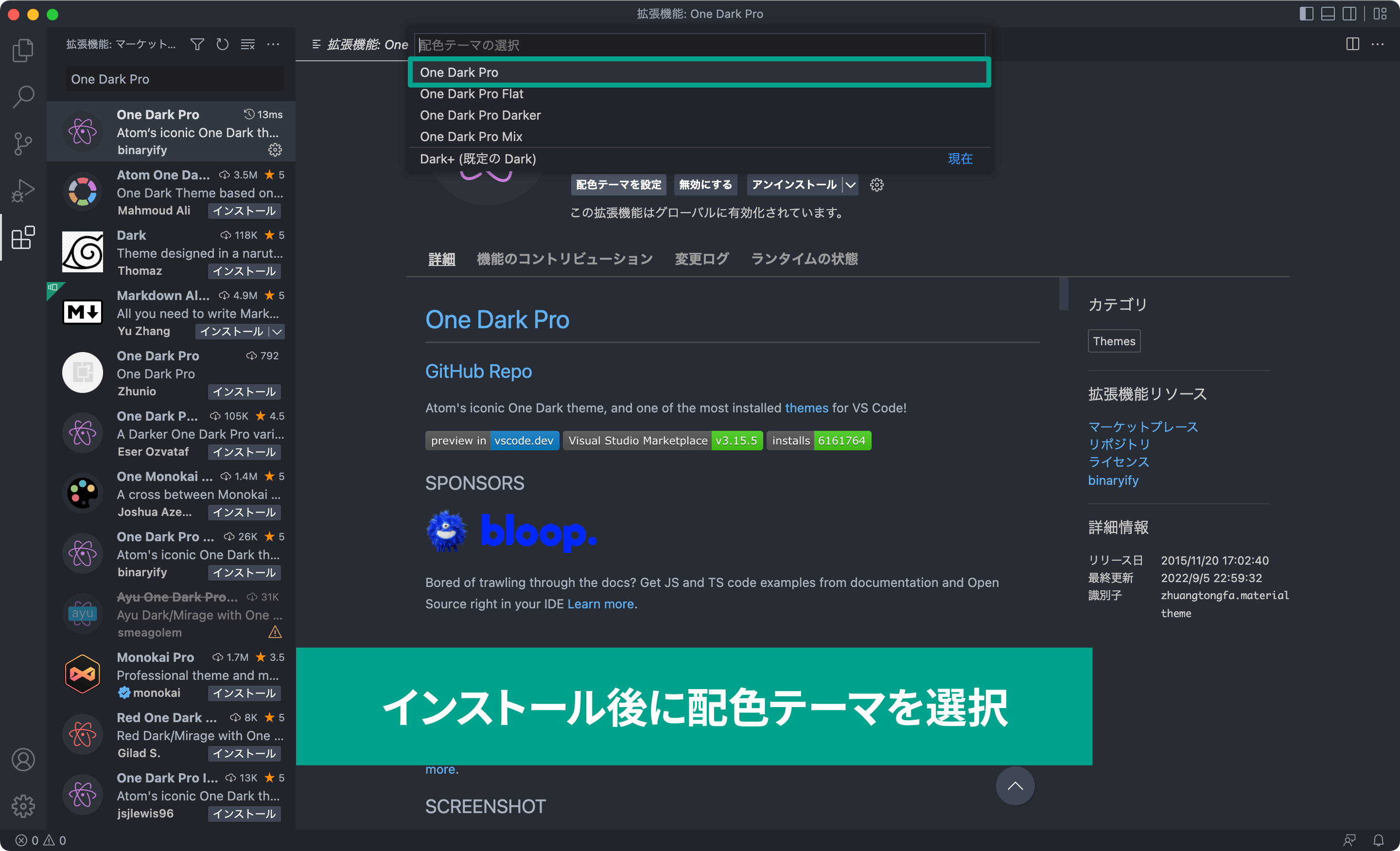
Task: Switch to 機能のコントリビューション tab
Action: [x=565, y=259]
